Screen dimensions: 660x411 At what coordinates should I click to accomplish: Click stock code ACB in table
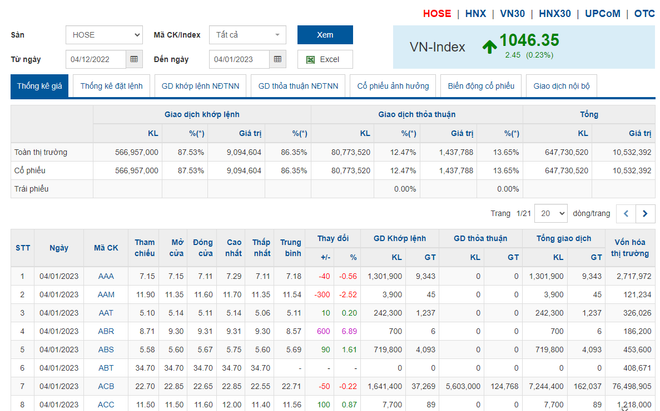pyautogui.click(x=106, y=386)
